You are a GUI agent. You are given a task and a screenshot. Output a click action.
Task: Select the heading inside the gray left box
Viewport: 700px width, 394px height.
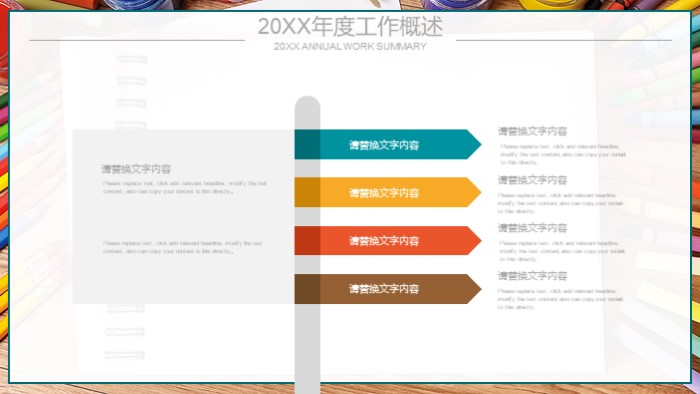tap(136, 169)
